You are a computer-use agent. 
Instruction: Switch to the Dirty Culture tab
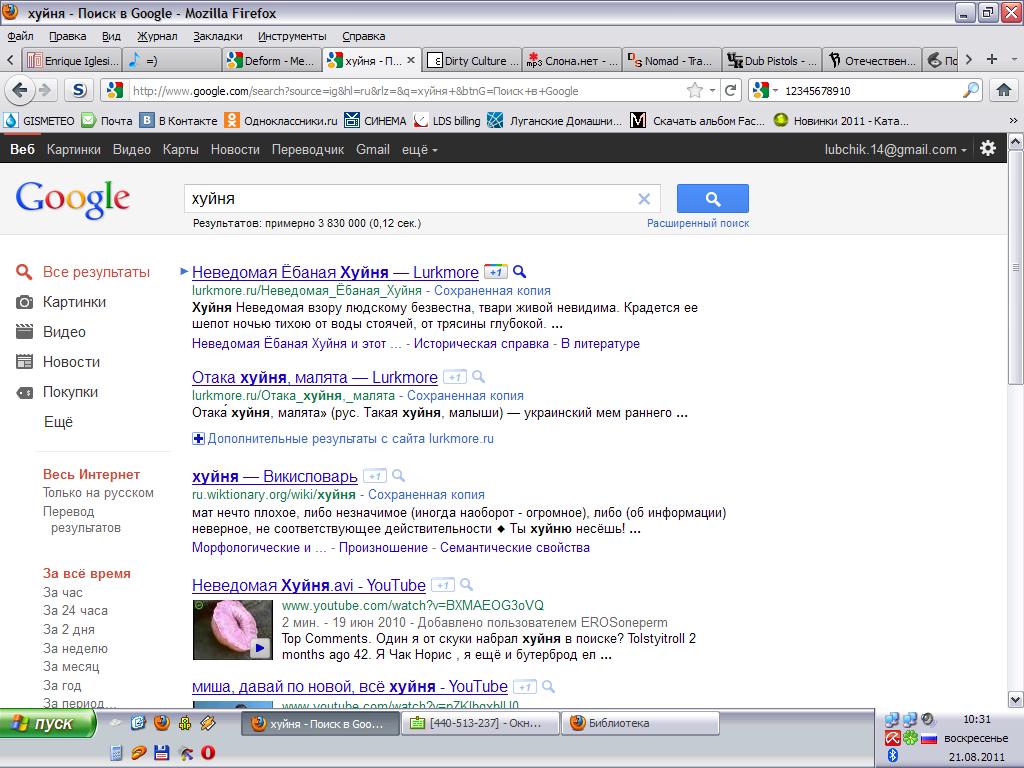pos(472,60)
